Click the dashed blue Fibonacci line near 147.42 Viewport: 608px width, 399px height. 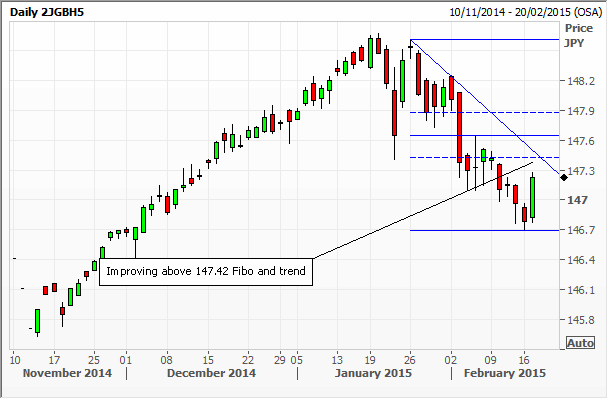(484, 157)
